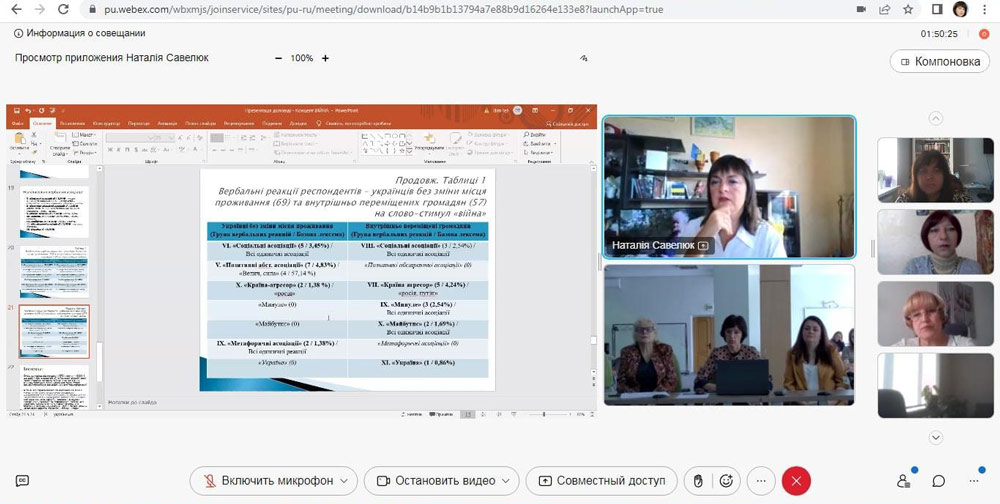Click the red leave meeting button
This screenshot has height=504, width=1000.
pos(796,481)
